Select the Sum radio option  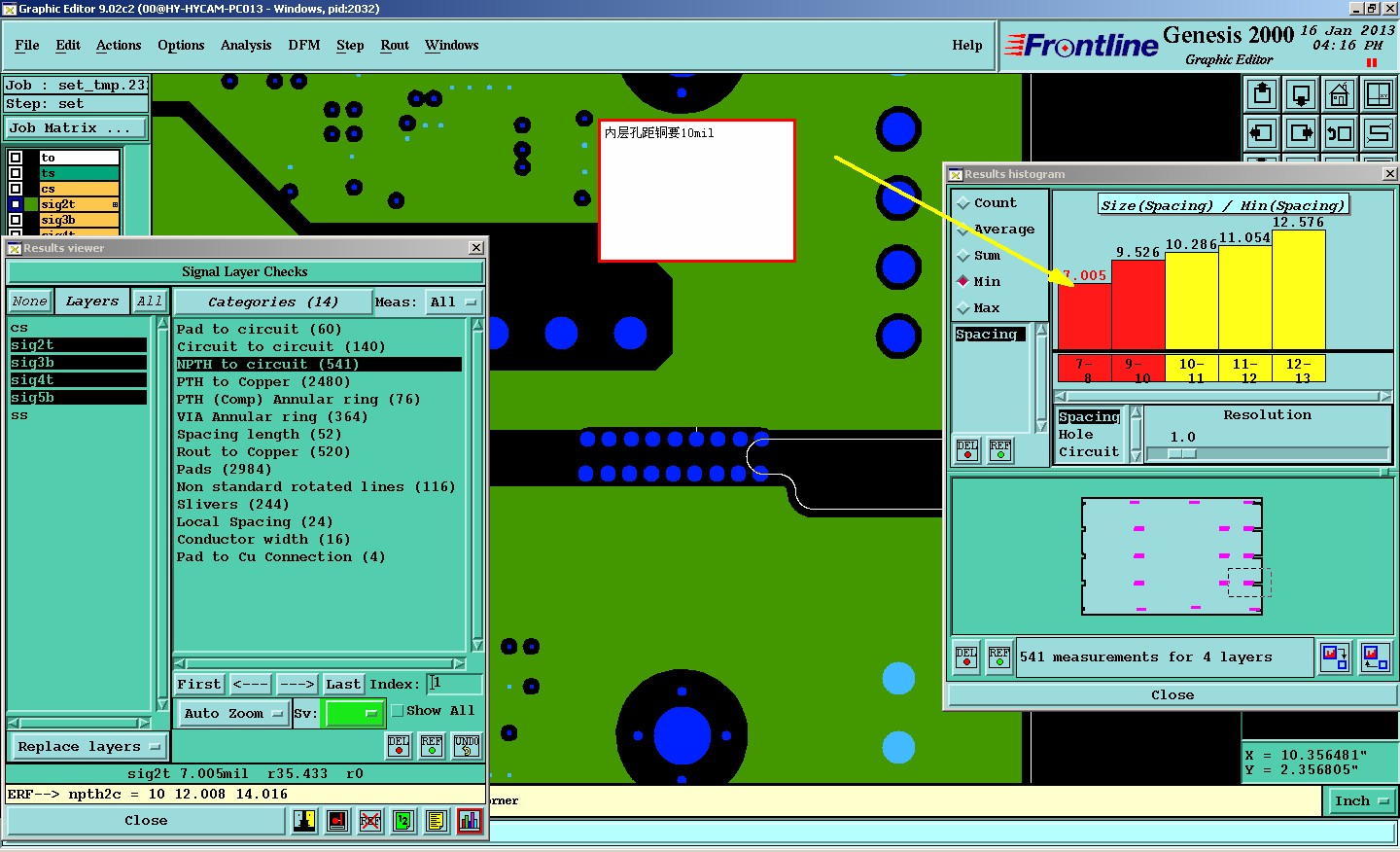click(979, 255)
